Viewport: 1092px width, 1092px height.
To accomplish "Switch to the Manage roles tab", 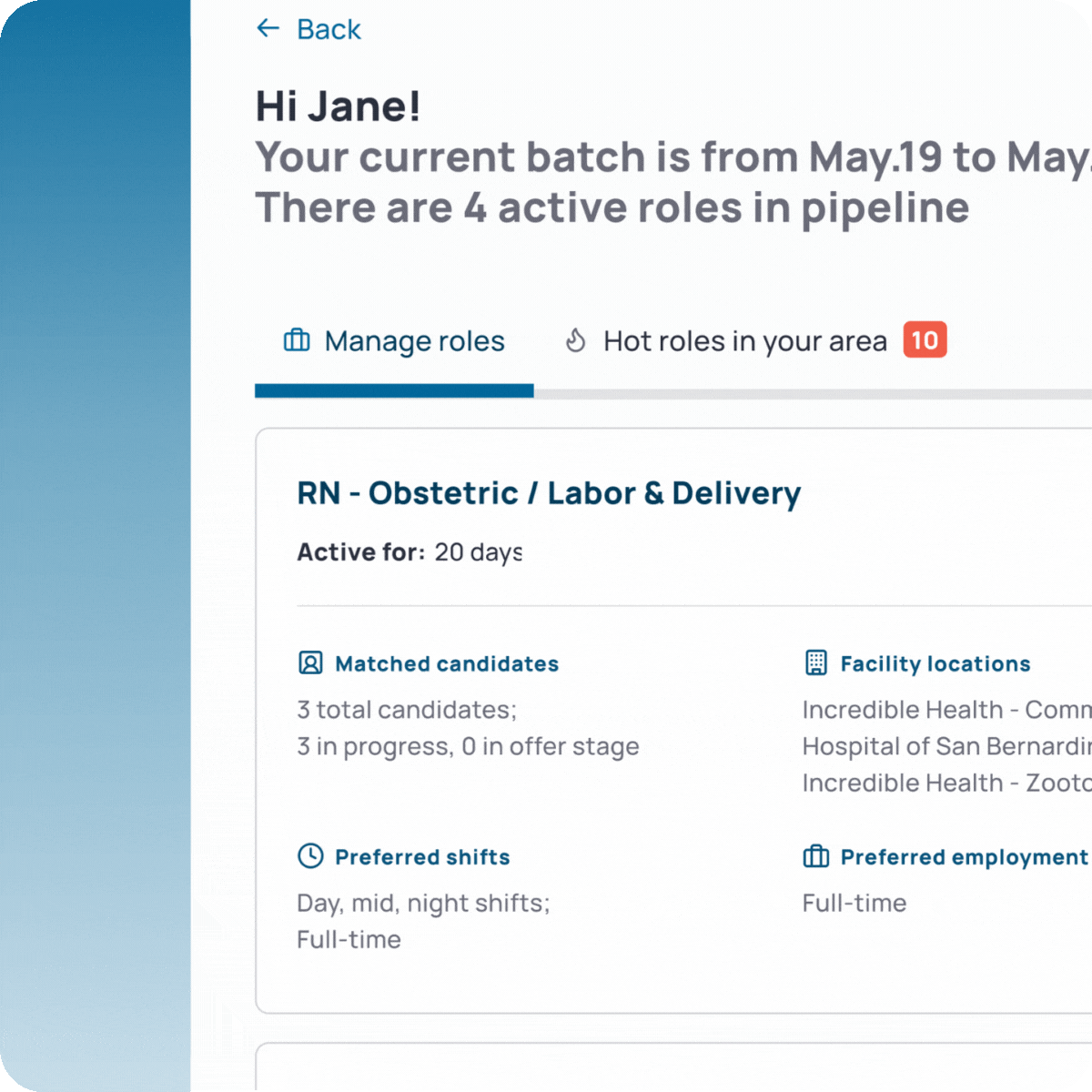I will point(414,341).
